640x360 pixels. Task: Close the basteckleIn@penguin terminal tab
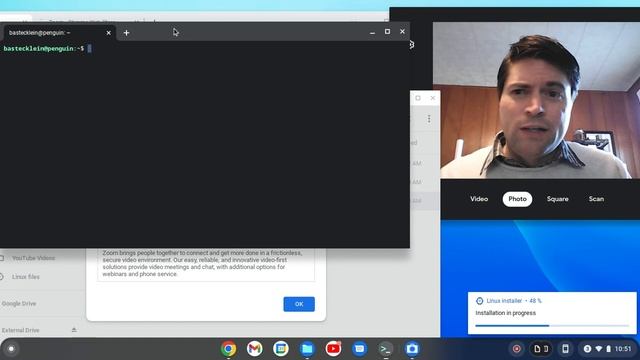[x=109, y=33]
